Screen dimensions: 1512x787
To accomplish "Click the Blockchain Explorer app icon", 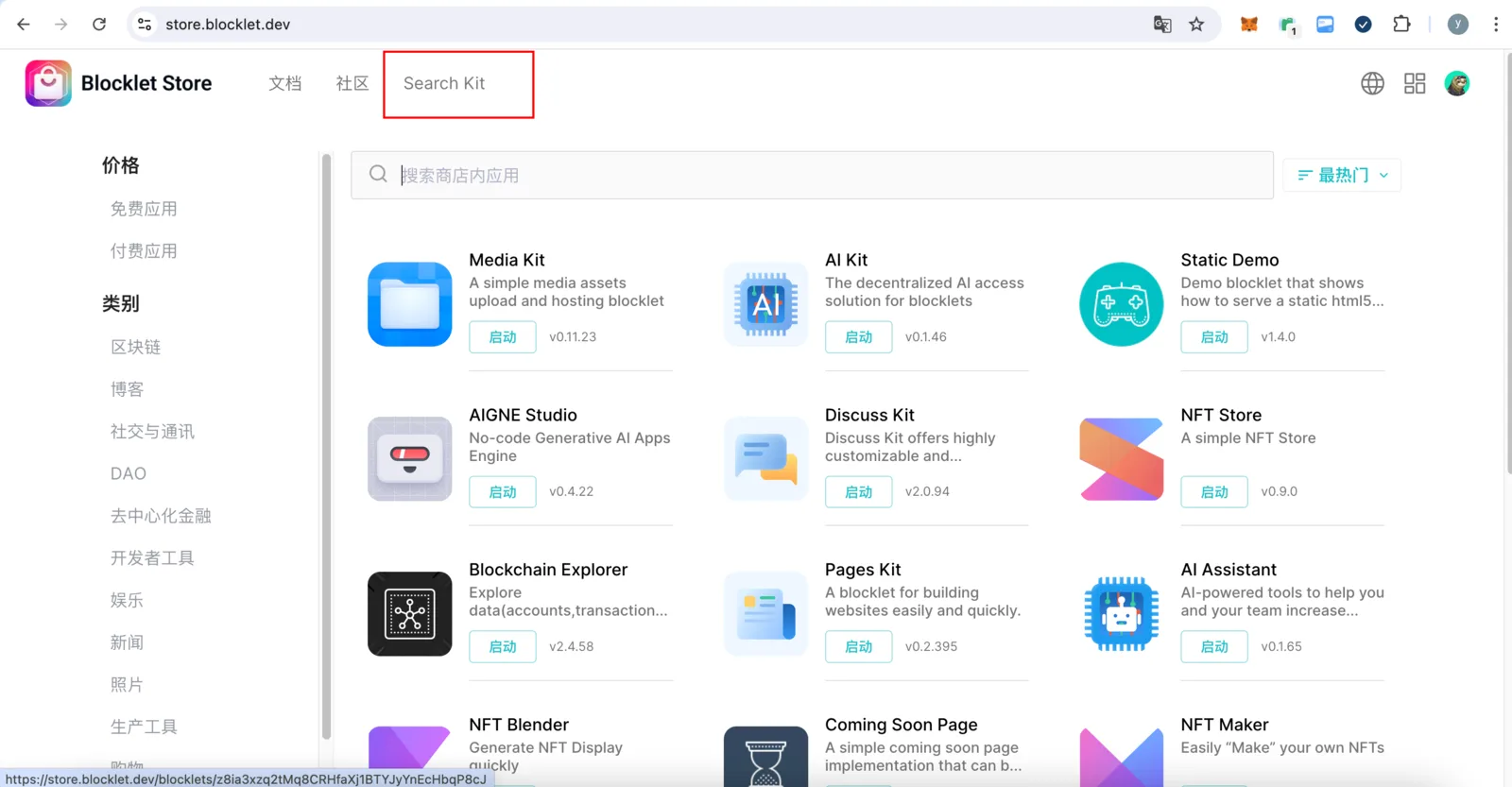I will (x=410, y=614).
